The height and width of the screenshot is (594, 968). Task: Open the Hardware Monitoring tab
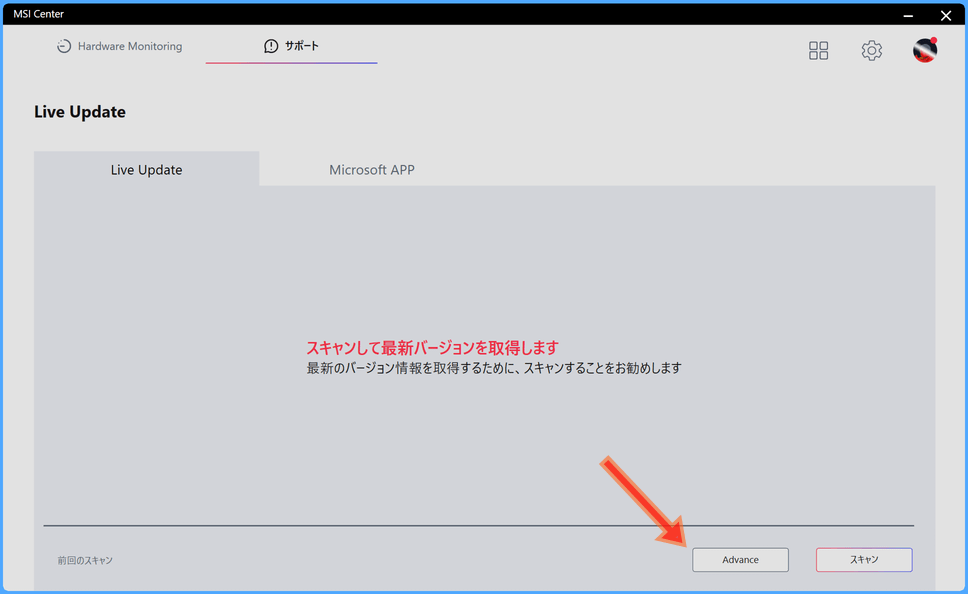coord(120,46)
